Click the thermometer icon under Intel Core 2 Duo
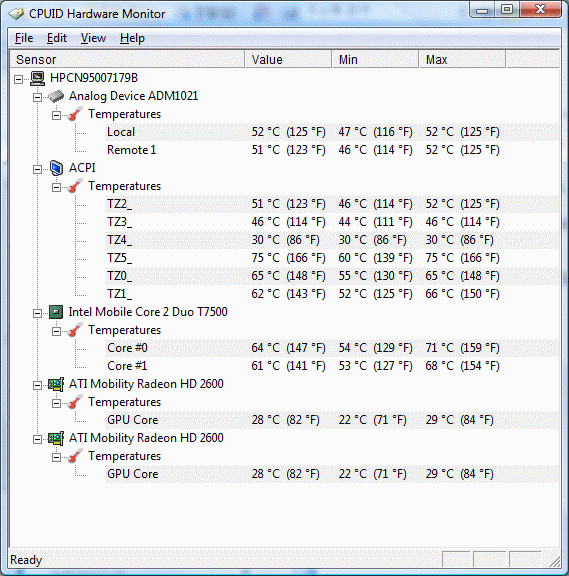569x576 pixels. (x=75, y=330)
